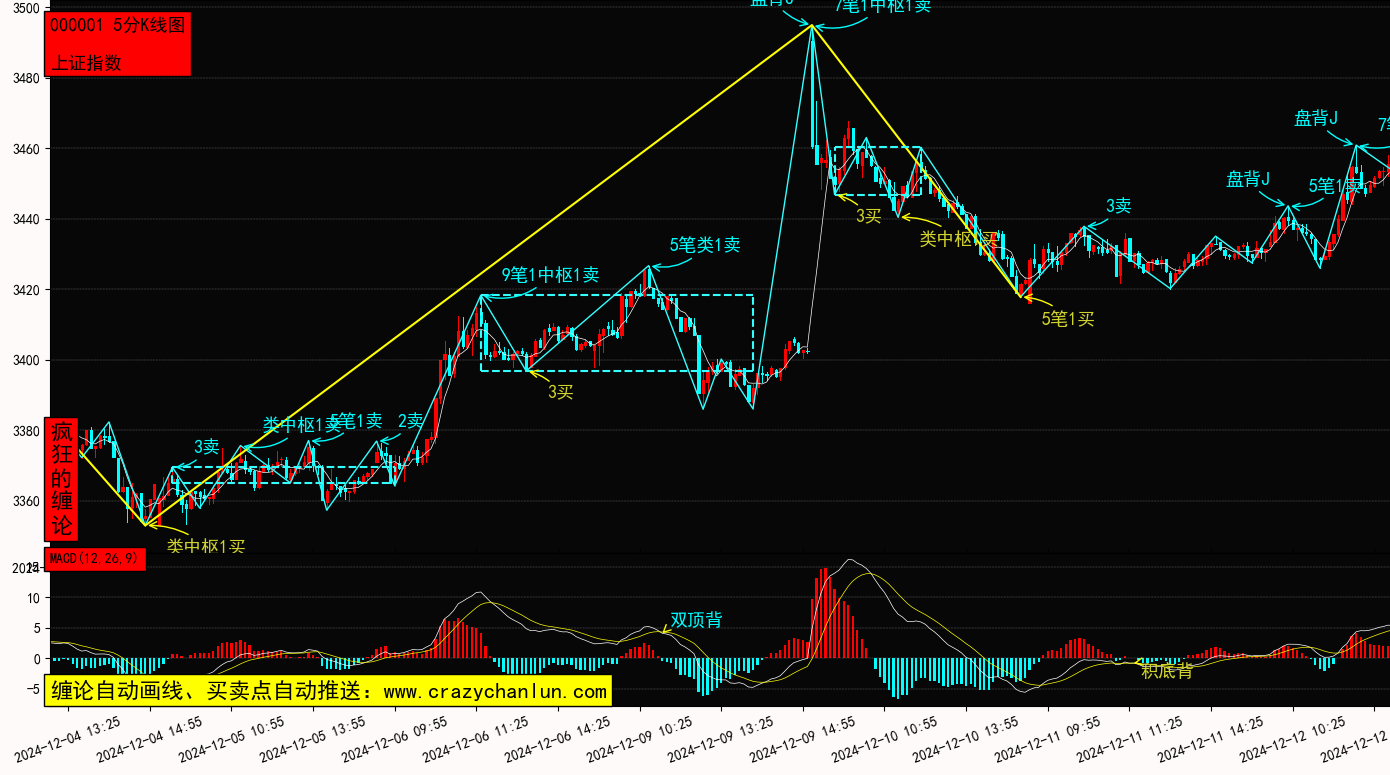Viewport: 1390px width, 775px height.
Task: Click the 3380 price axis value
Action: (x=24, y=431)
